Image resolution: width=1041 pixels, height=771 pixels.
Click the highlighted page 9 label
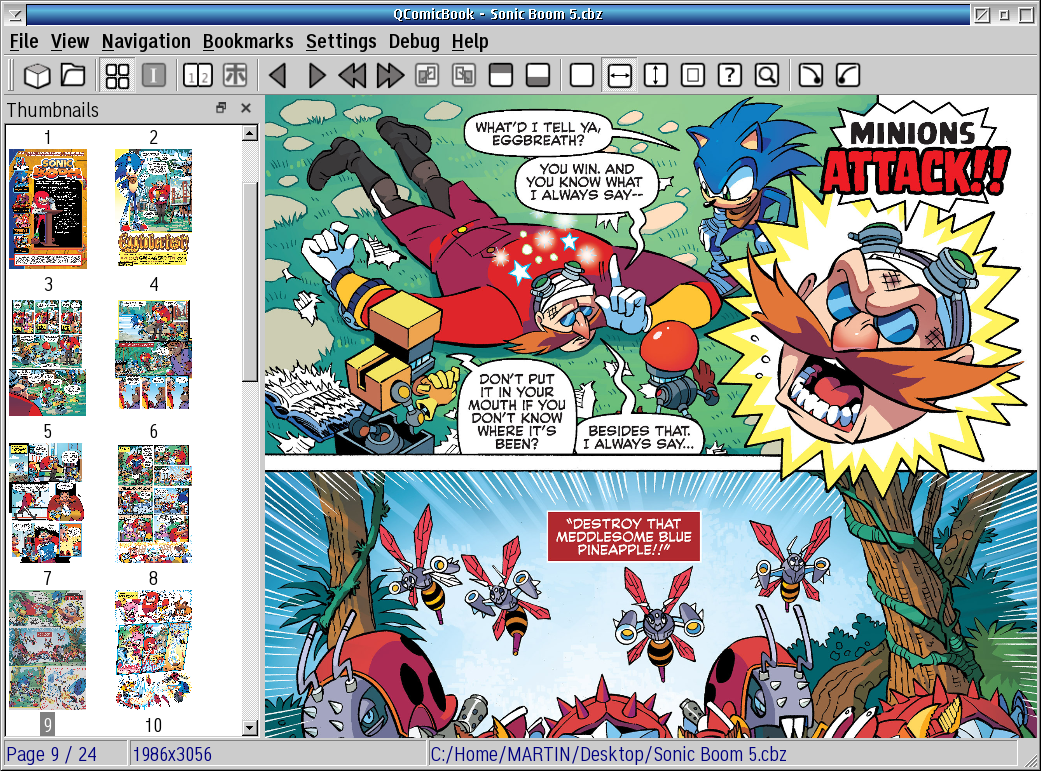point(47,725)
